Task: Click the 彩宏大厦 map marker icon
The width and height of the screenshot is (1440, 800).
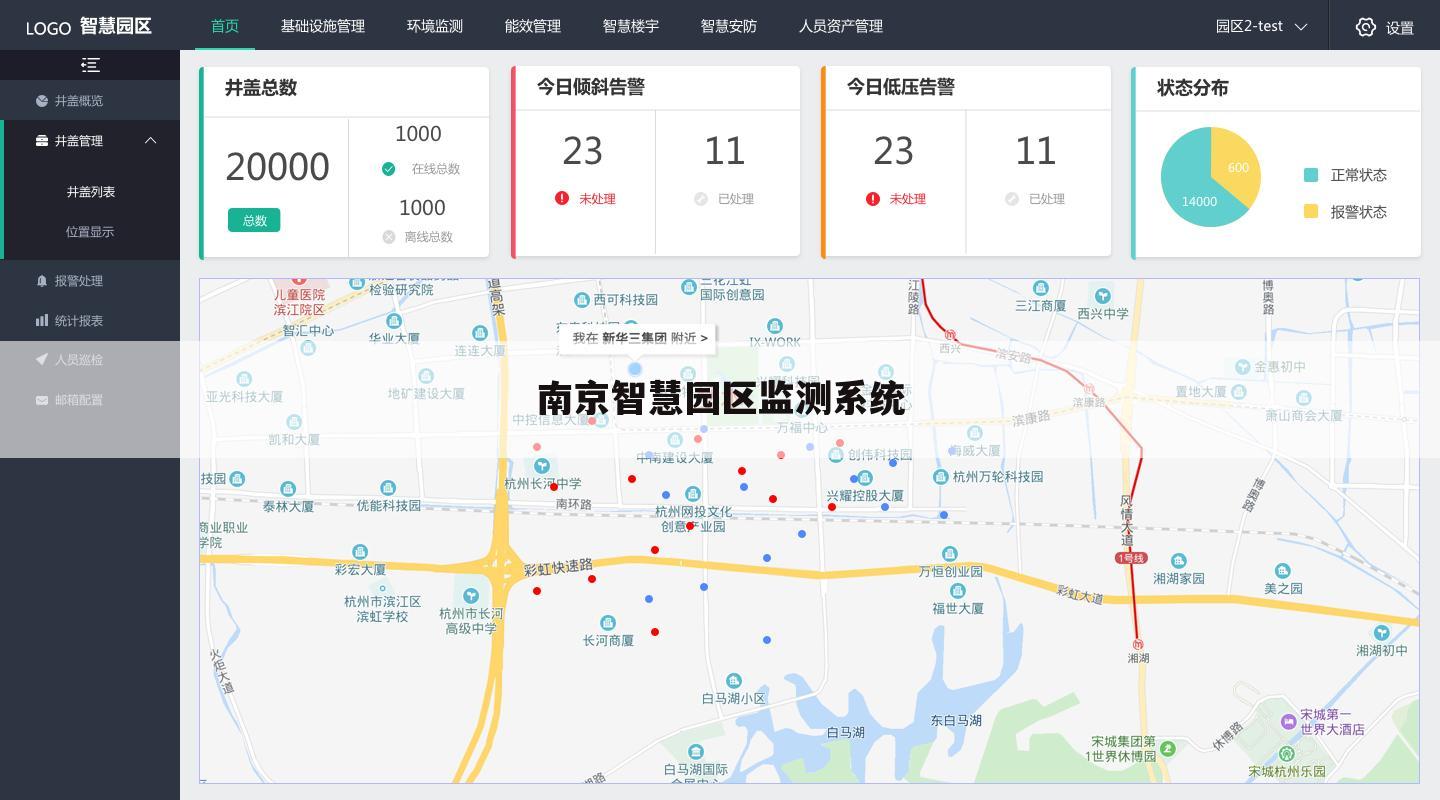Action: (x=360, y=552)
